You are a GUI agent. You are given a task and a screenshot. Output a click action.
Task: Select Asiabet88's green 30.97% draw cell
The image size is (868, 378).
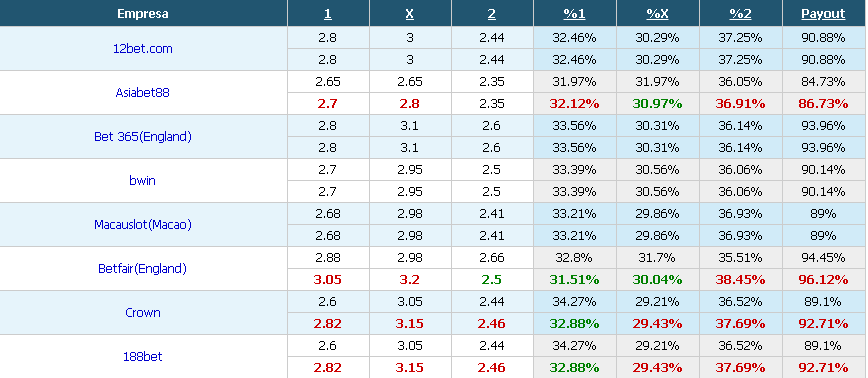click(657, 103)
